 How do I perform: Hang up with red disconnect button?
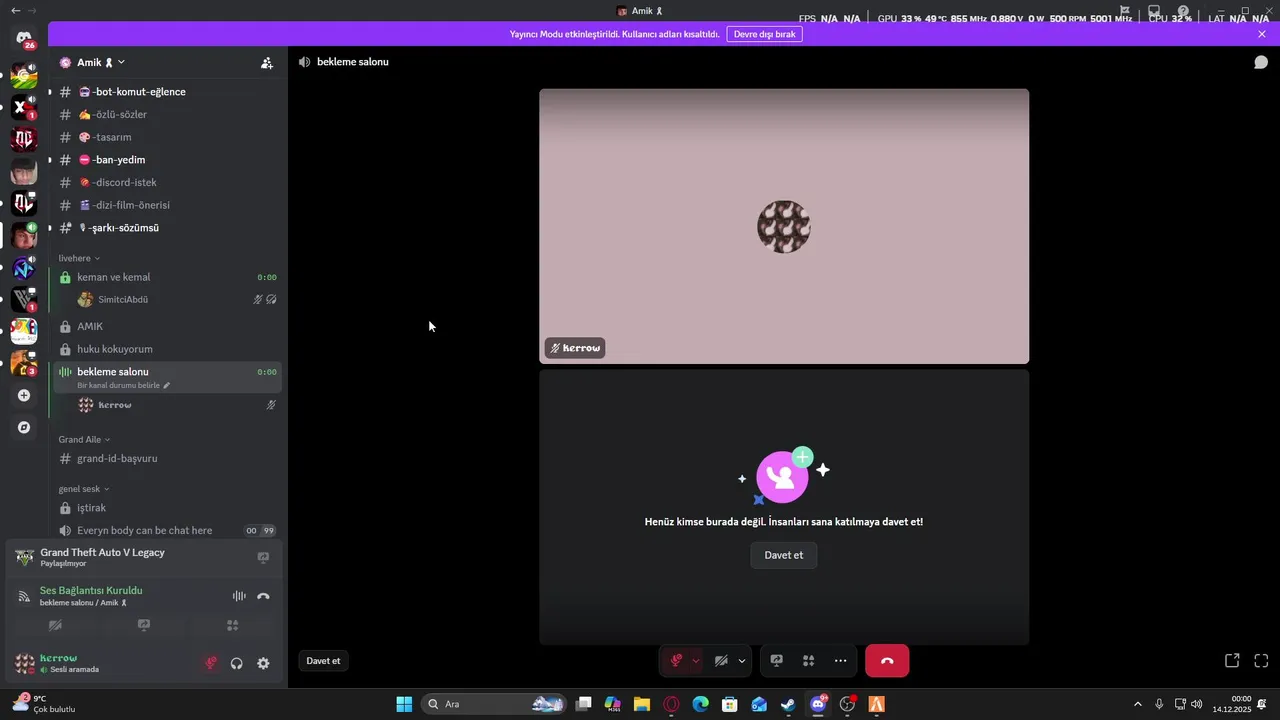point(887,660)
